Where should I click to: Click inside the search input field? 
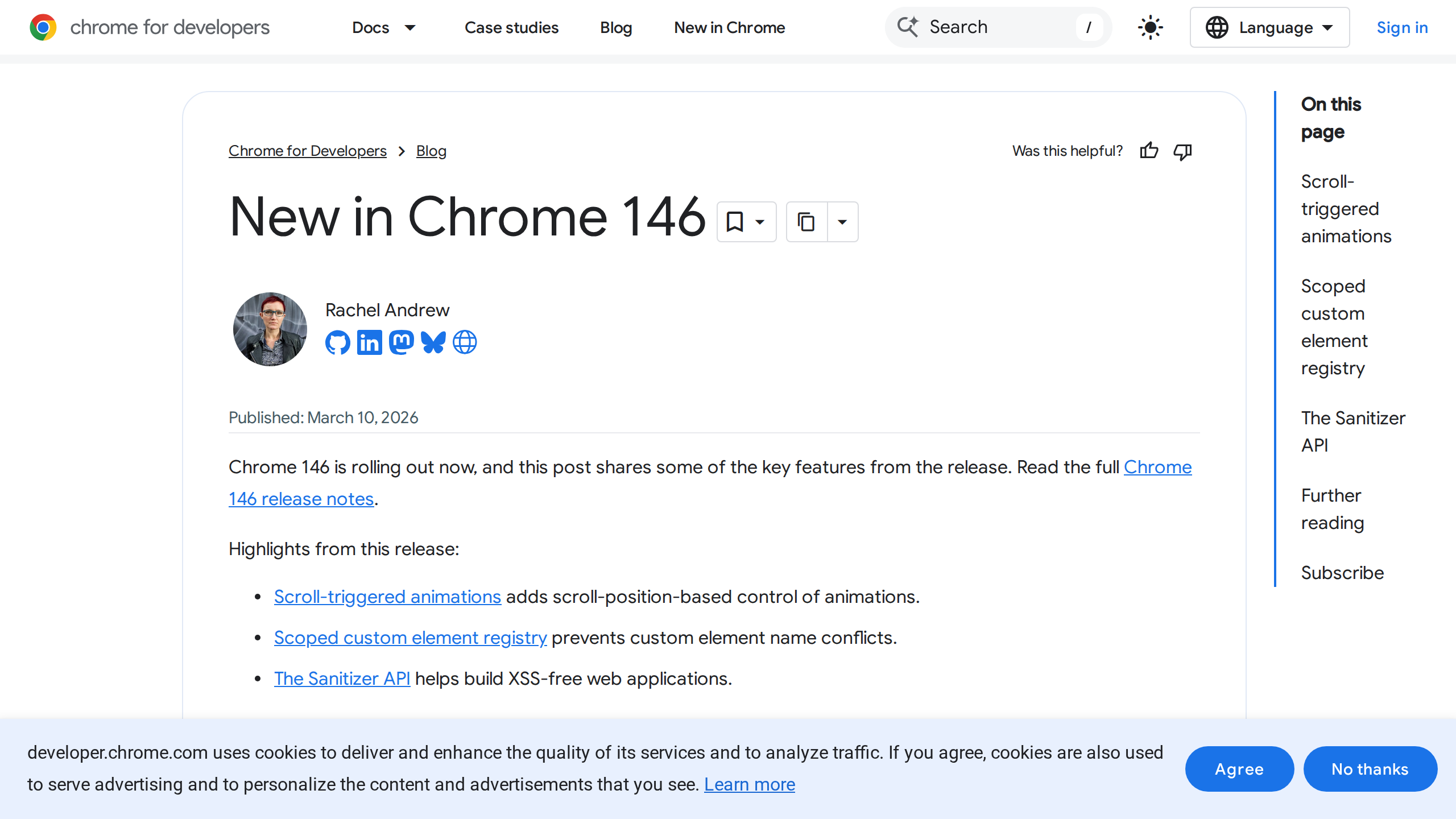[995, 27]
